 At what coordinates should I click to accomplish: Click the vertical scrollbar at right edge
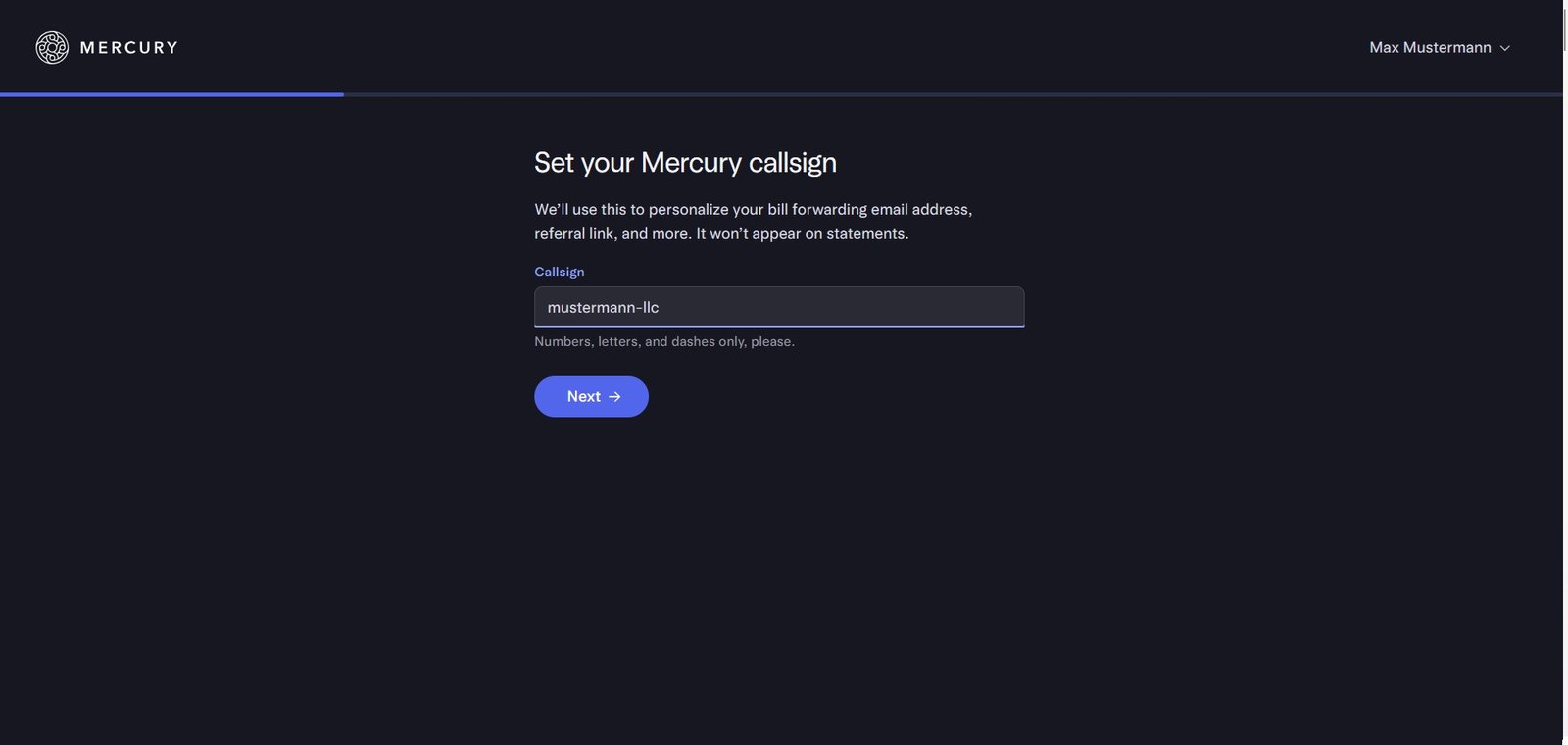point(1565,372)
